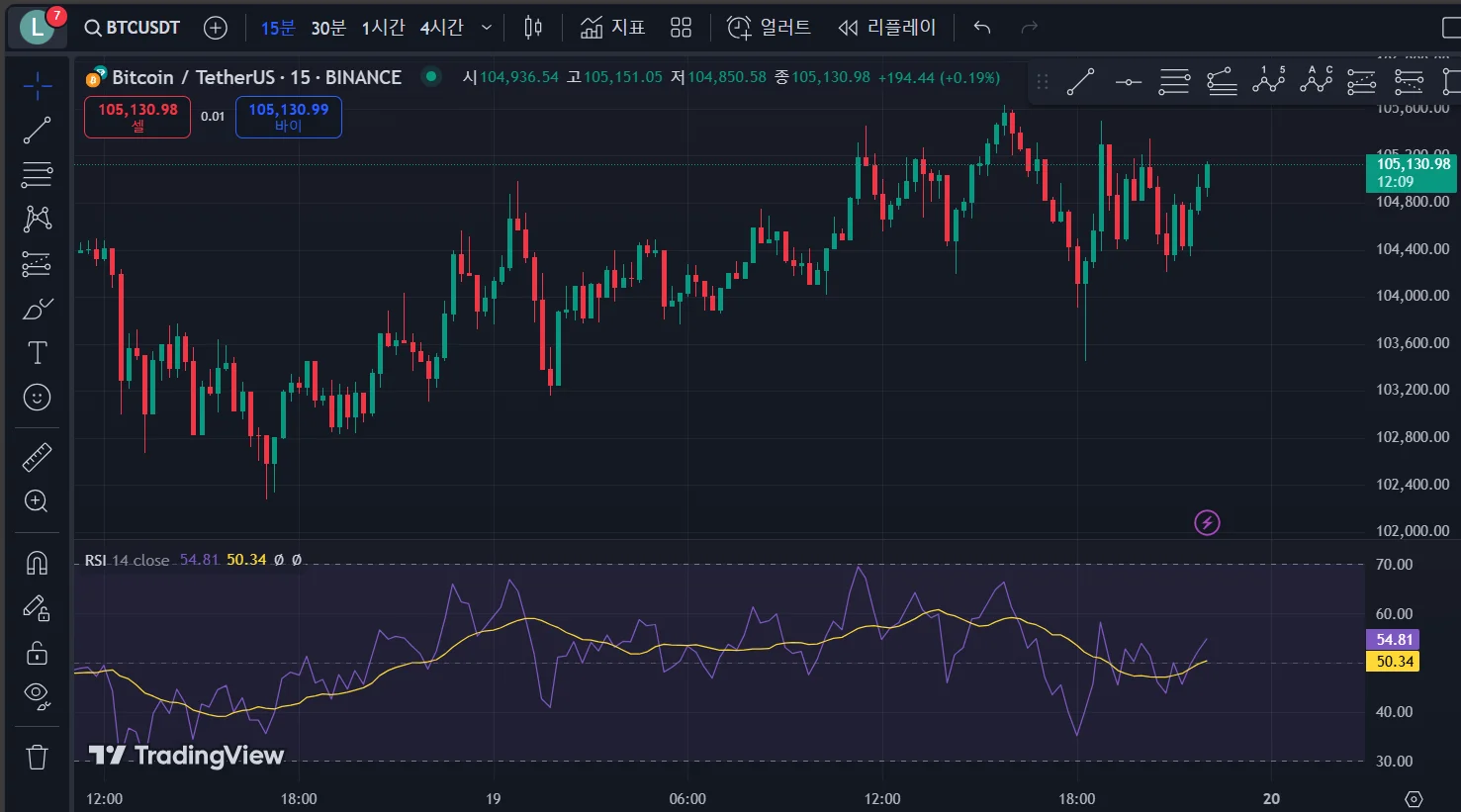
Task: Select the trend line drawing tool
Action: click(37, 130)
